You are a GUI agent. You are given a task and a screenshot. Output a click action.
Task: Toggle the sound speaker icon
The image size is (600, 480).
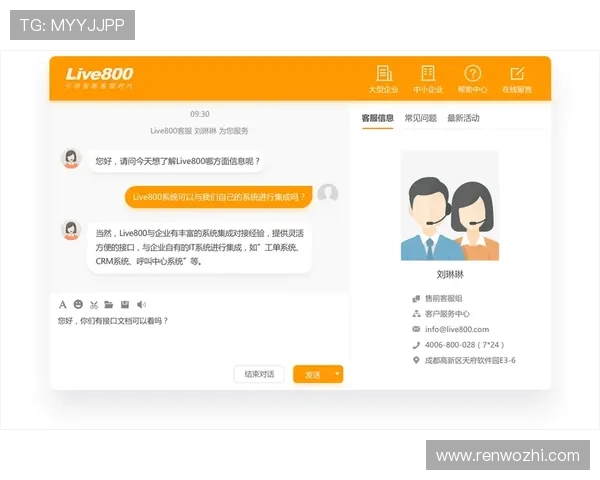[x=141, y=304]
